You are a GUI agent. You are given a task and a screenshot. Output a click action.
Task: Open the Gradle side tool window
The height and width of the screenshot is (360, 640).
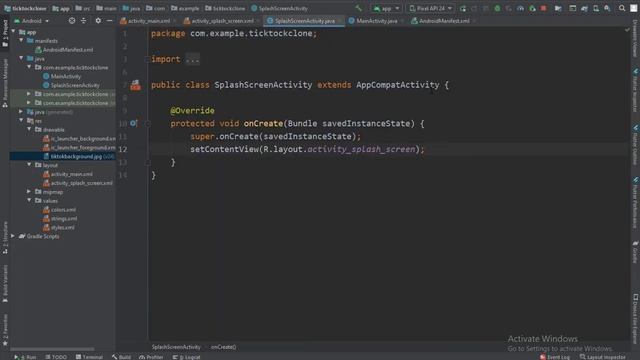pyautogui.click(x=635, y=252)
